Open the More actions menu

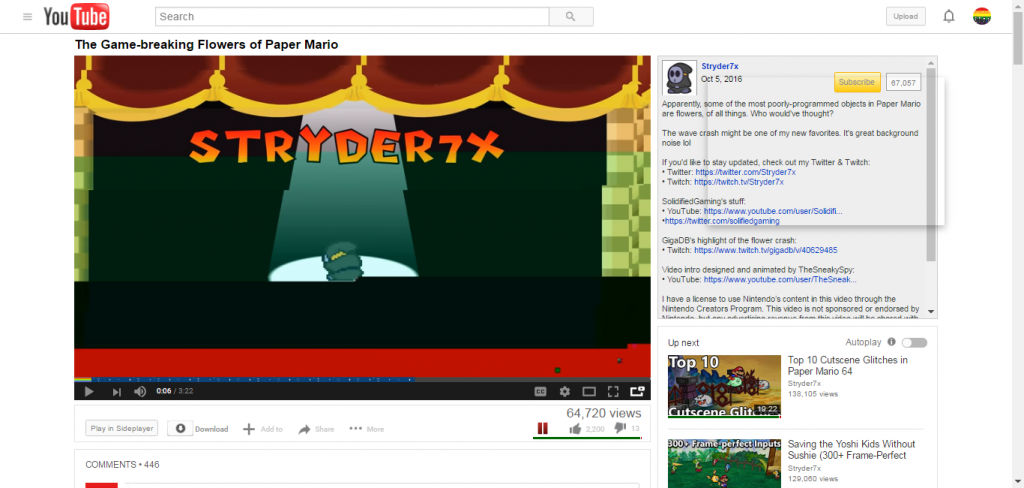(366, 429)
